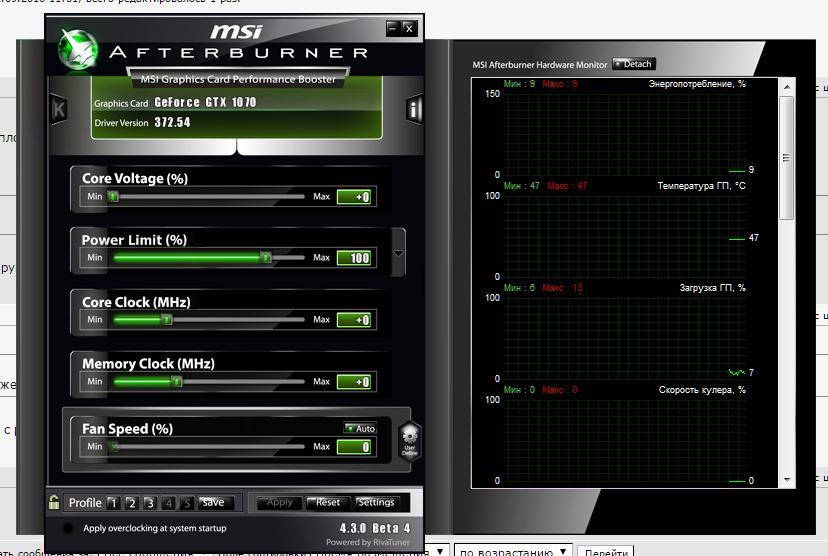Click the Core Voltage slider handle
Screen dimensions: 828x556
[113, 196]
